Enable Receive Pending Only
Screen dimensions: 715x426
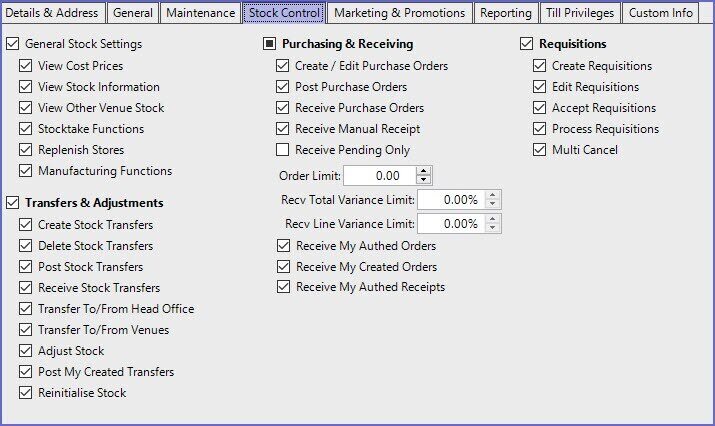pyautogui.click(x=283, y=150)
